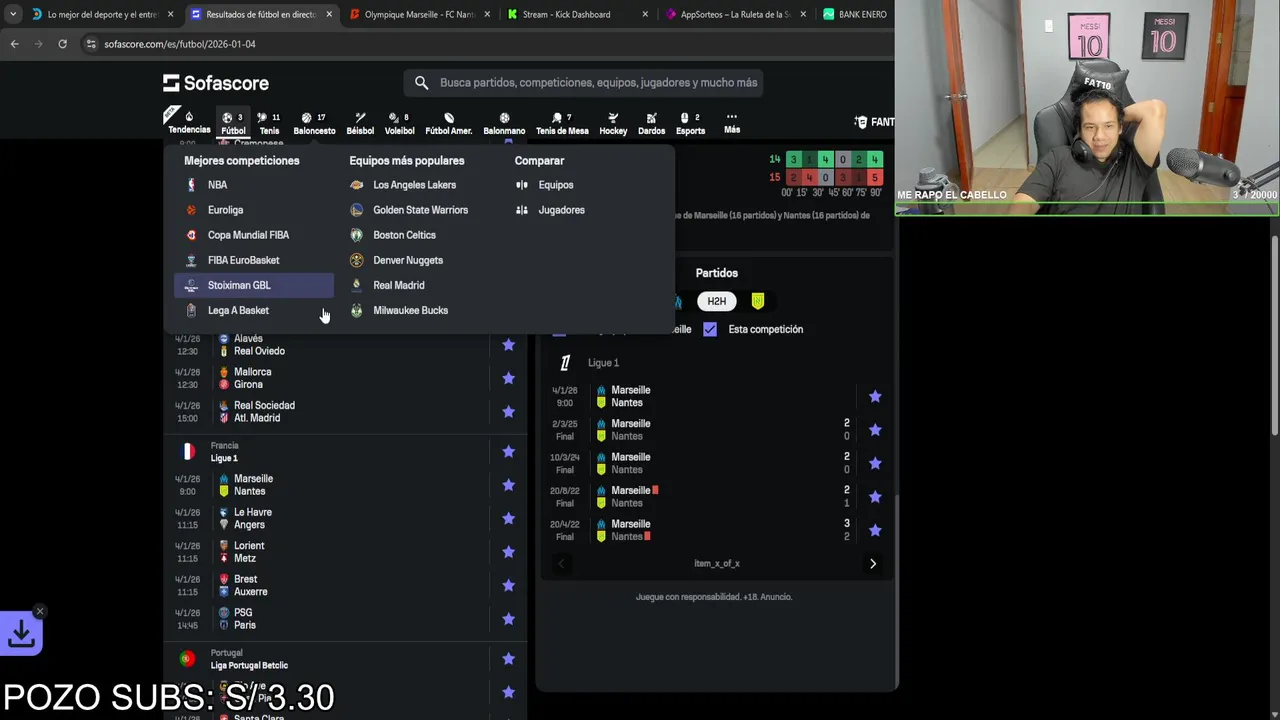Viewport: 1280px width, 720px height.
Task: Click the Fantasy icon in header
Action: [861, 122]
